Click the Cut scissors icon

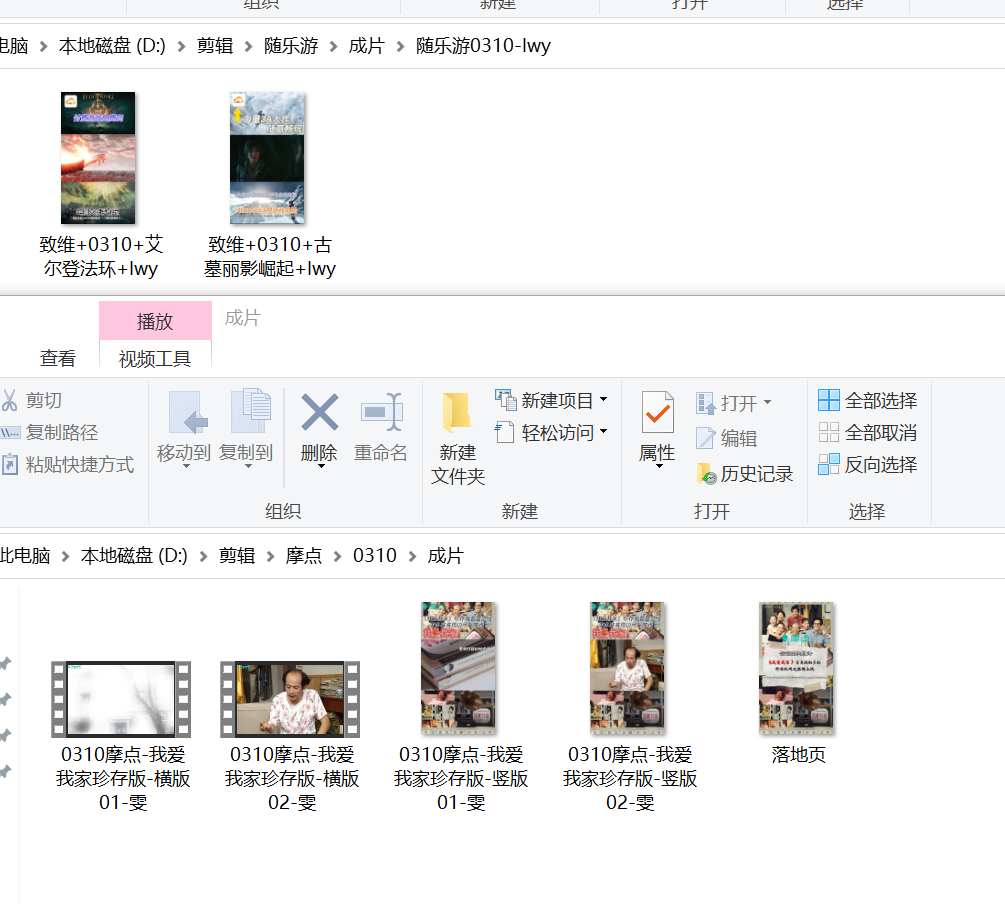point(10,400)
